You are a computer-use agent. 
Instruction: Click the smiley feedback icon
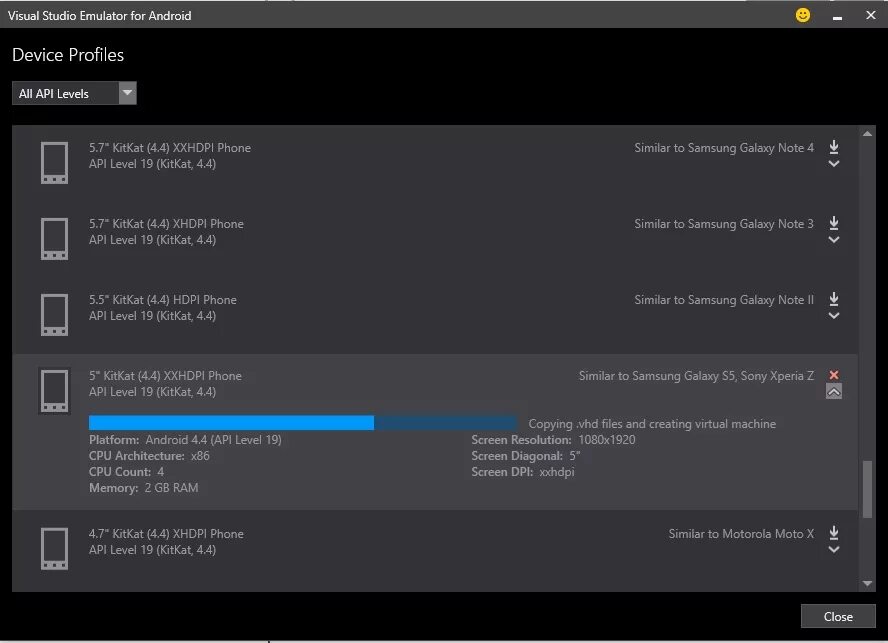802,15
